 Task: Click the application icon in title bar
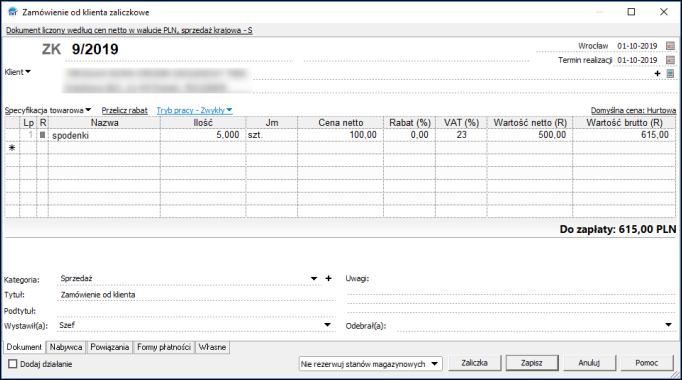pyautogui.click(x=13, y=12)
